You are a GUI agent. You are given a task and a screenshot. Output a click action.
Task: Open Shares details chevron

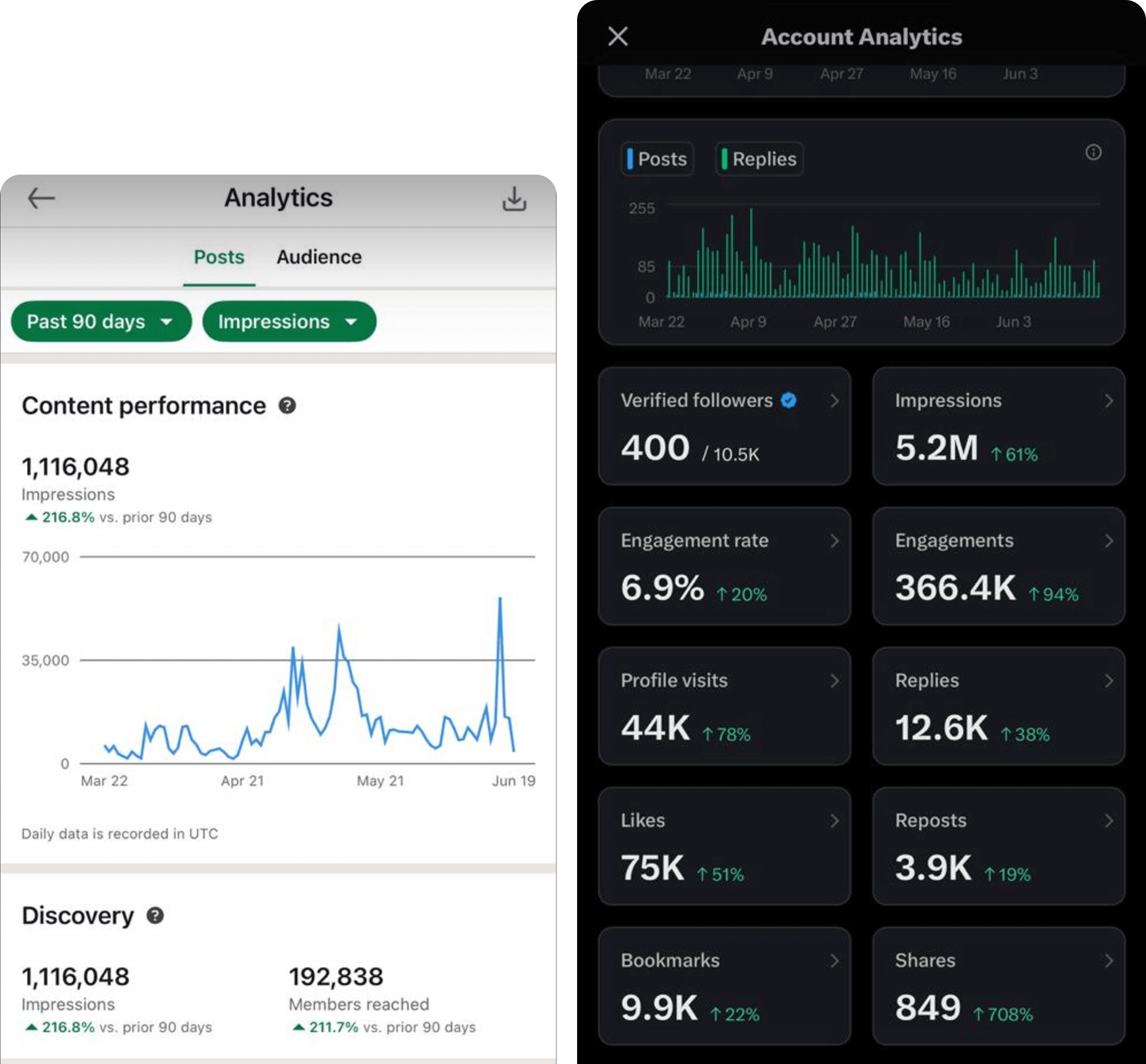[x=1109, y=961]
